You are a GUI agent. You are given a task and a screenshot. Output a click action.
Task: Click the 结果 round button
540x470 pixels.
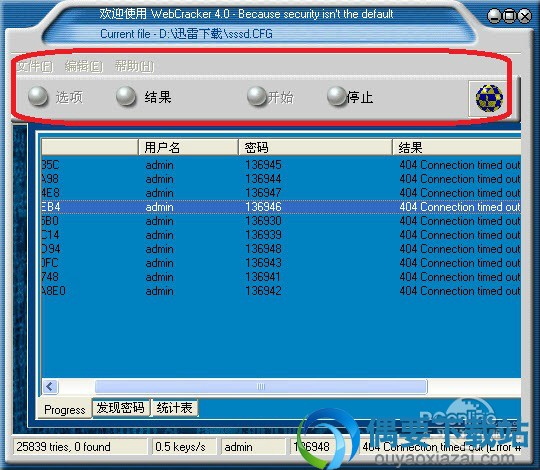tap(126, 96)
